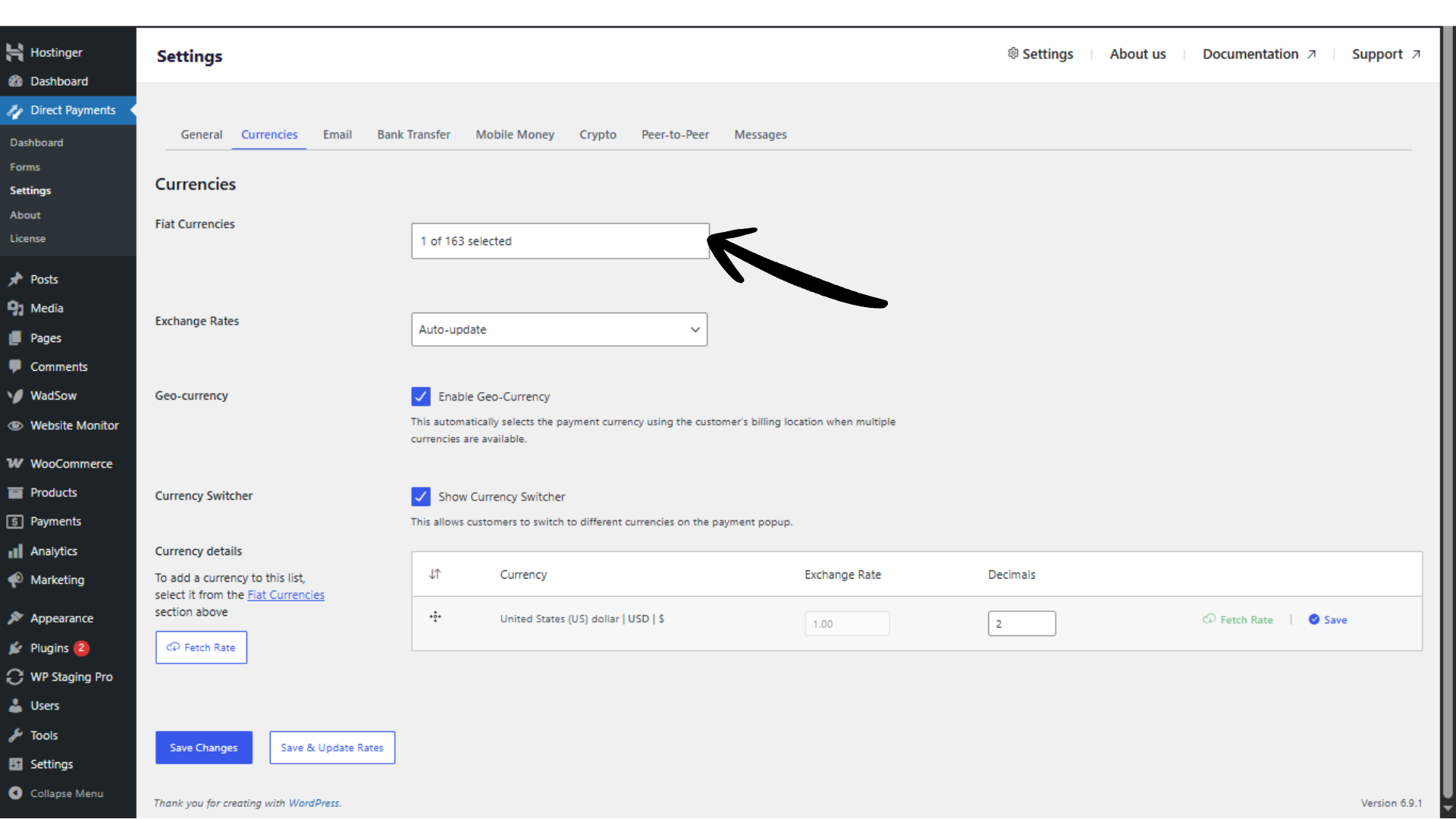Click the Website Monitor eye icon
This screenshot has height=819, width=1456.
15,425
